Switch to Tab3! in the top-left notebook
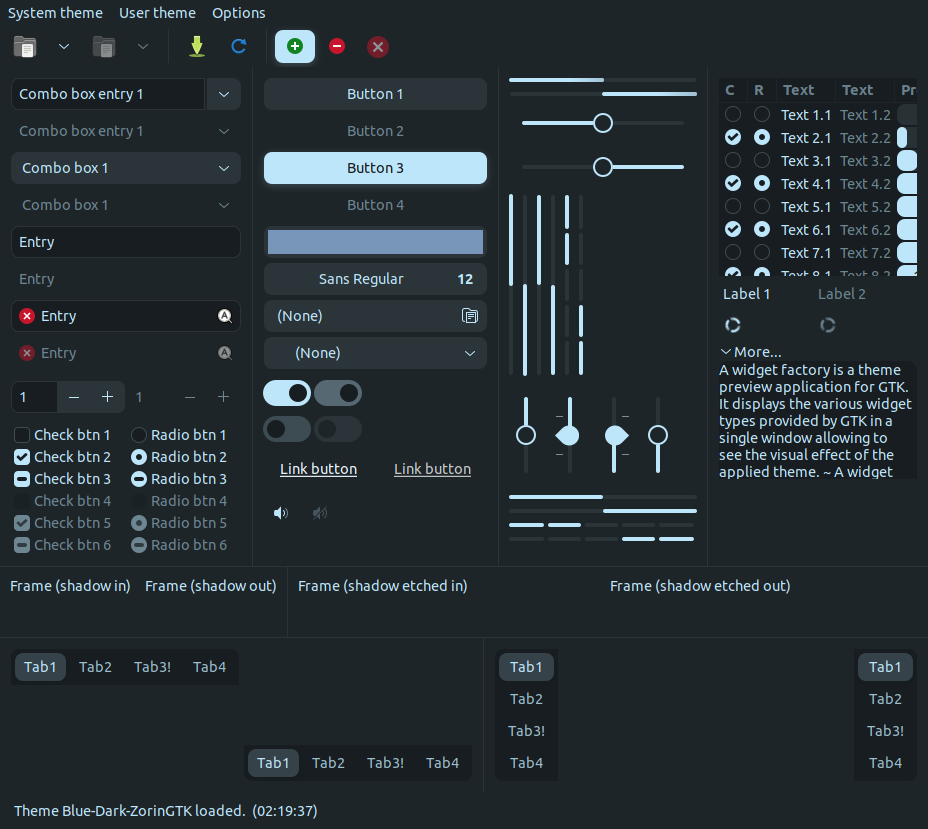 tap(152, 667)
